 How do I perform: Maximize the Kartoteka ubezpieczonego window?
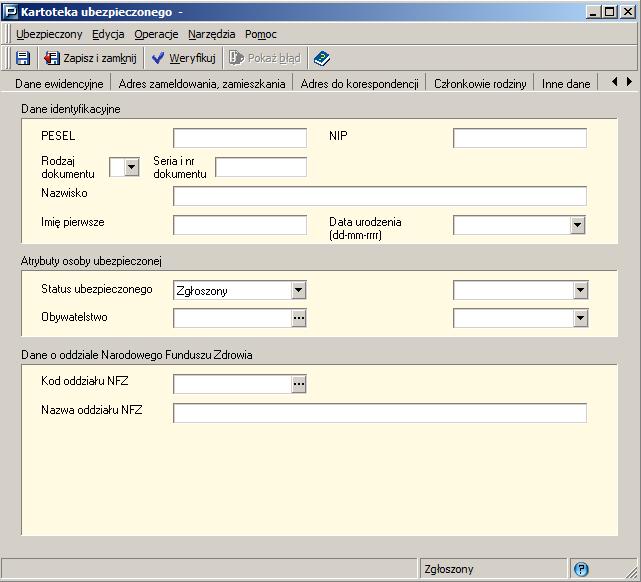[609, 11]
